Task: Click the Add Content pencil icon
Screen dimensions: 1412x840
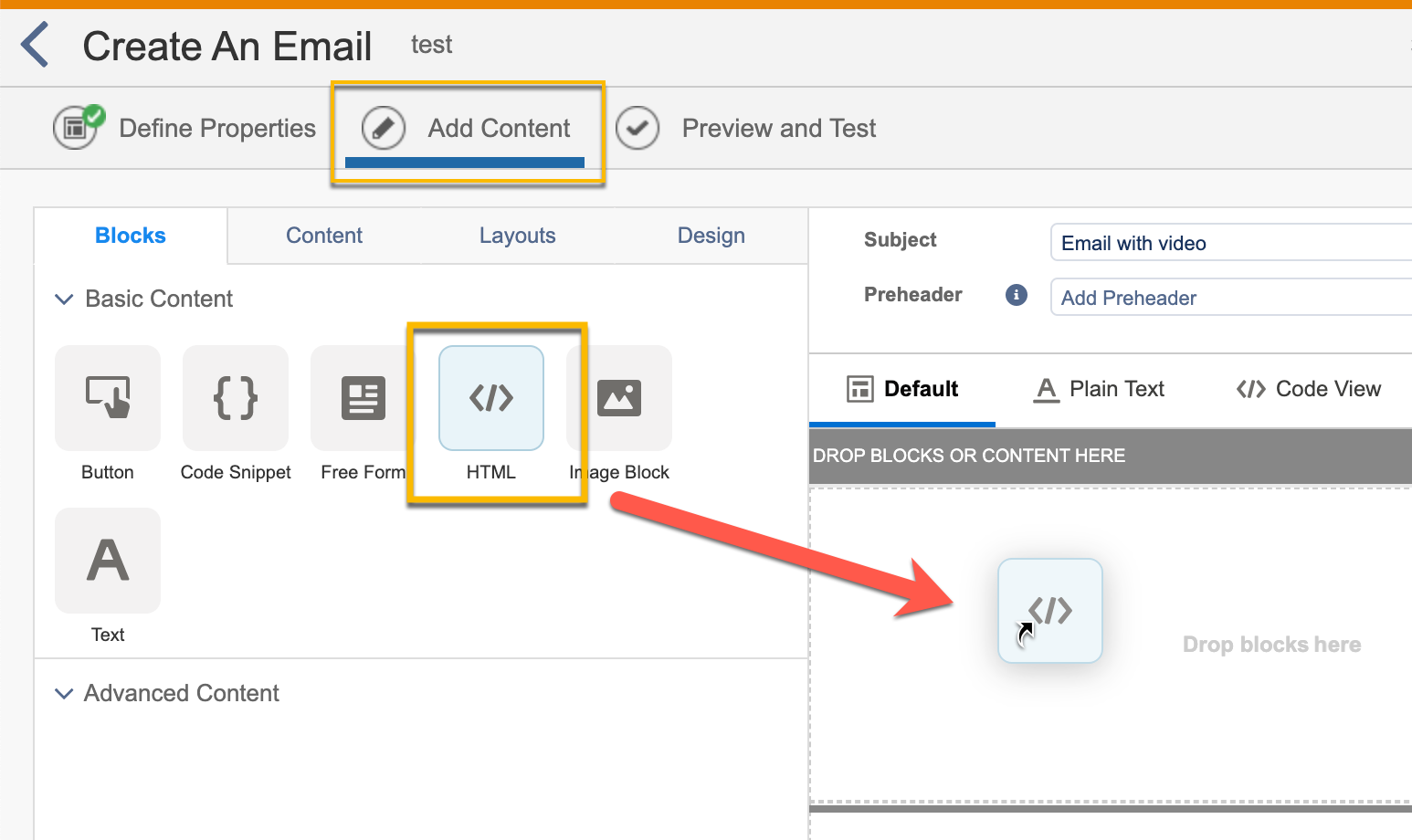Action: click(x=384, y=128)
